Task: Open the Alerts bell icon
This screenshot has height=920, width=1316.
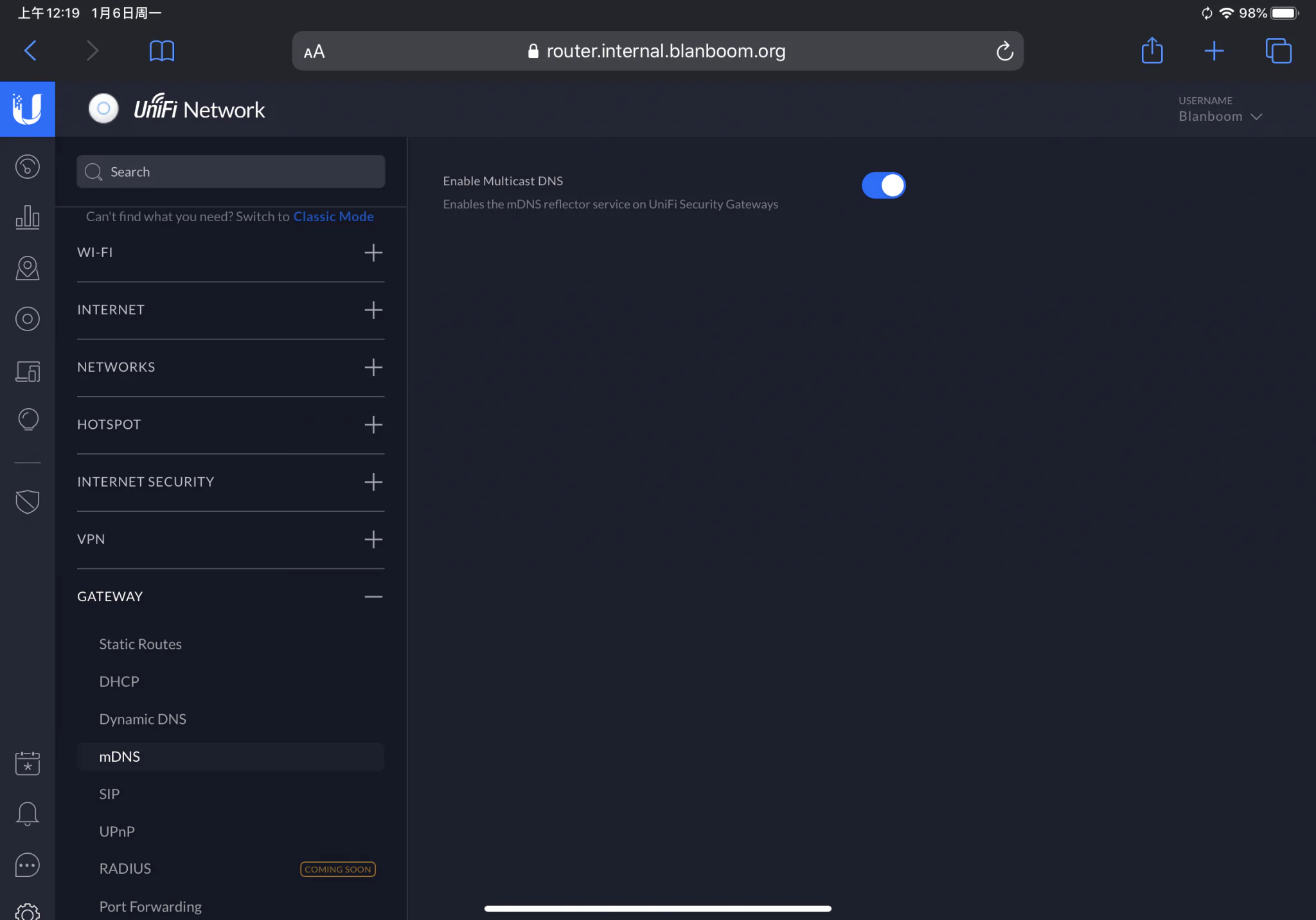Action: point(27,814)
